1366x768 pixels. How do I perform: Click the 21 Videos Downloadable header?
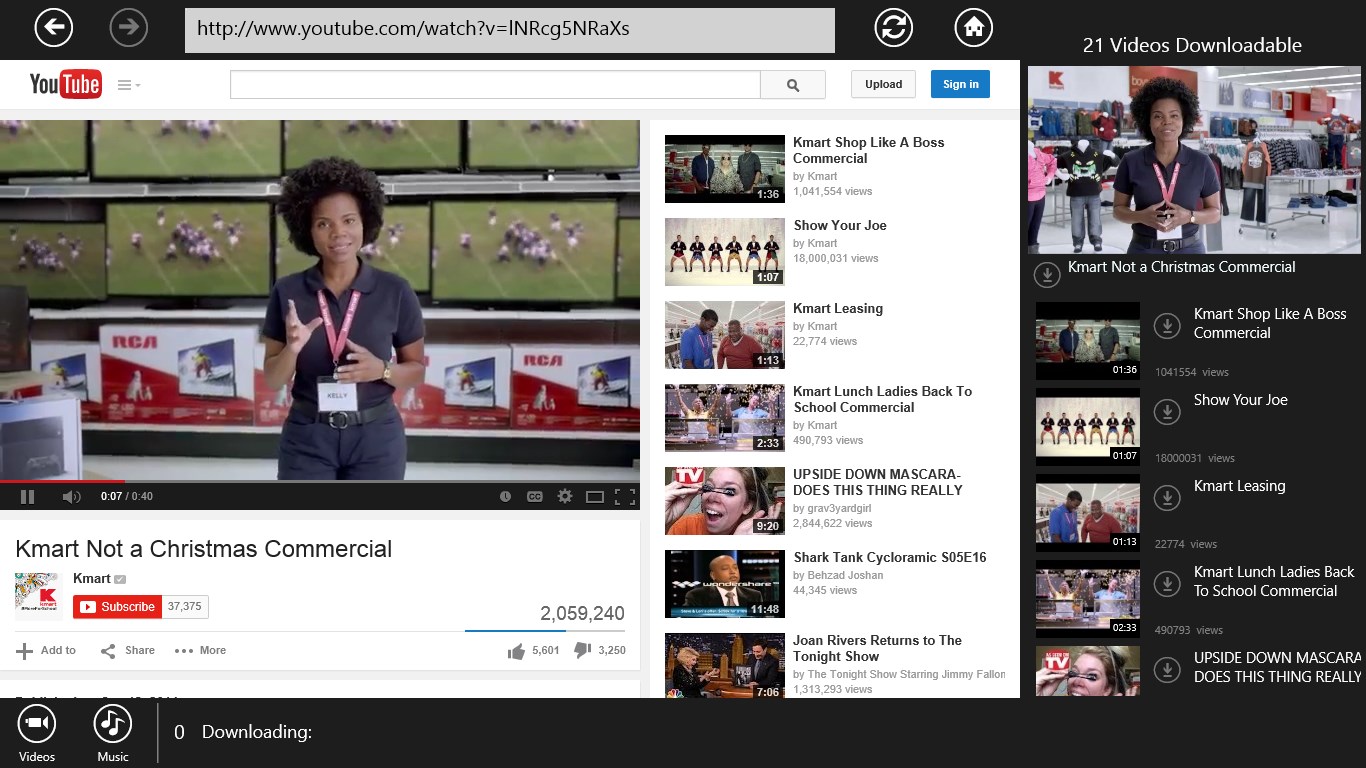1192,45
